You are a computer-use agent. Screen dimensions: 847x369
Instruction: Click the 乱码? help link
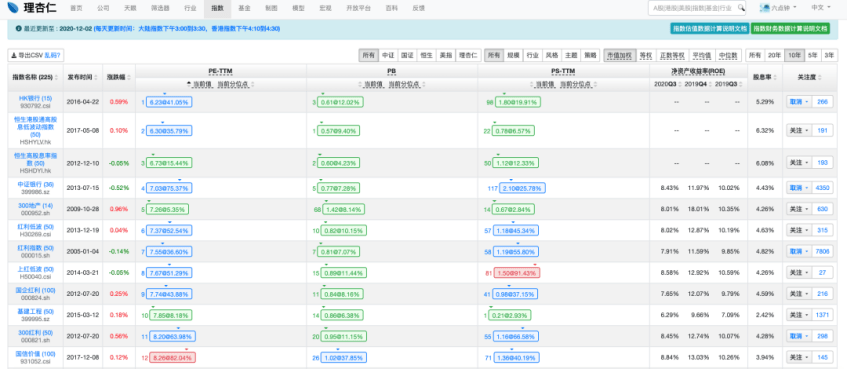pos(53,55)
